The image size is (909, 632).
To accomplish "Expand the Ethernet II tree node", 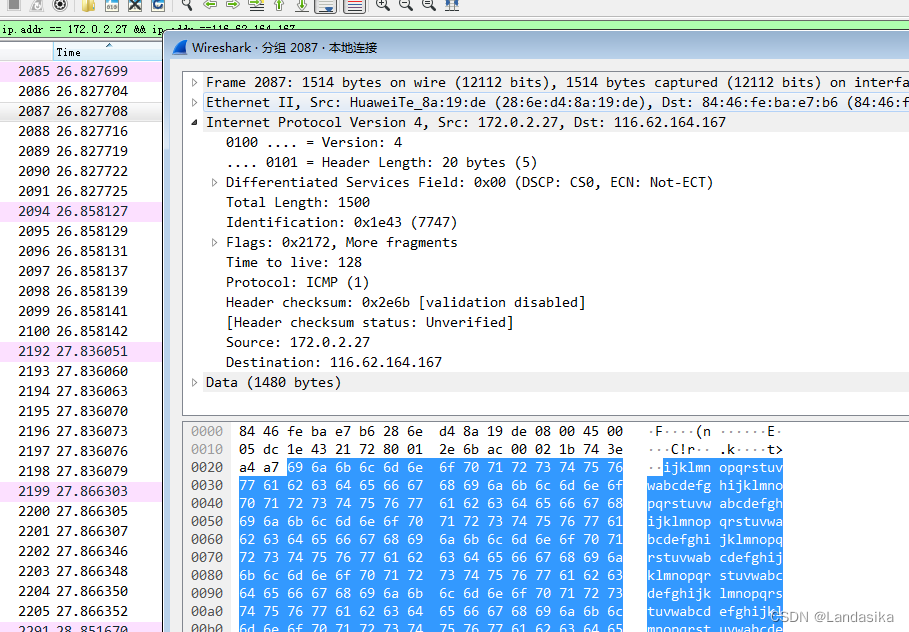I will pyautogui.click(x=195, y=103).
